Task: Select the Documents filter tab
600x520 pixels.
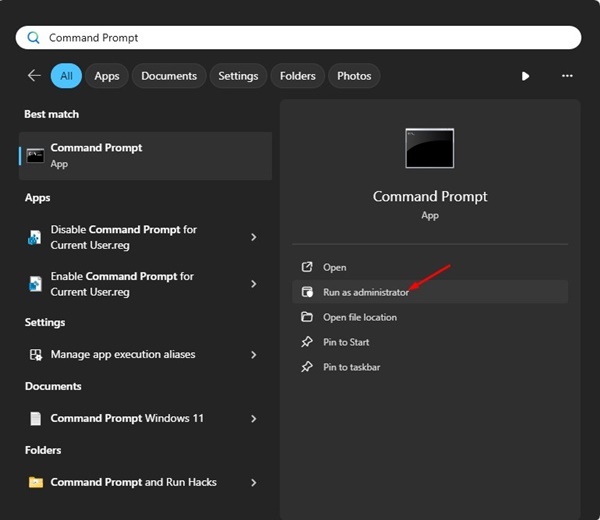Action: pos(169,76)
